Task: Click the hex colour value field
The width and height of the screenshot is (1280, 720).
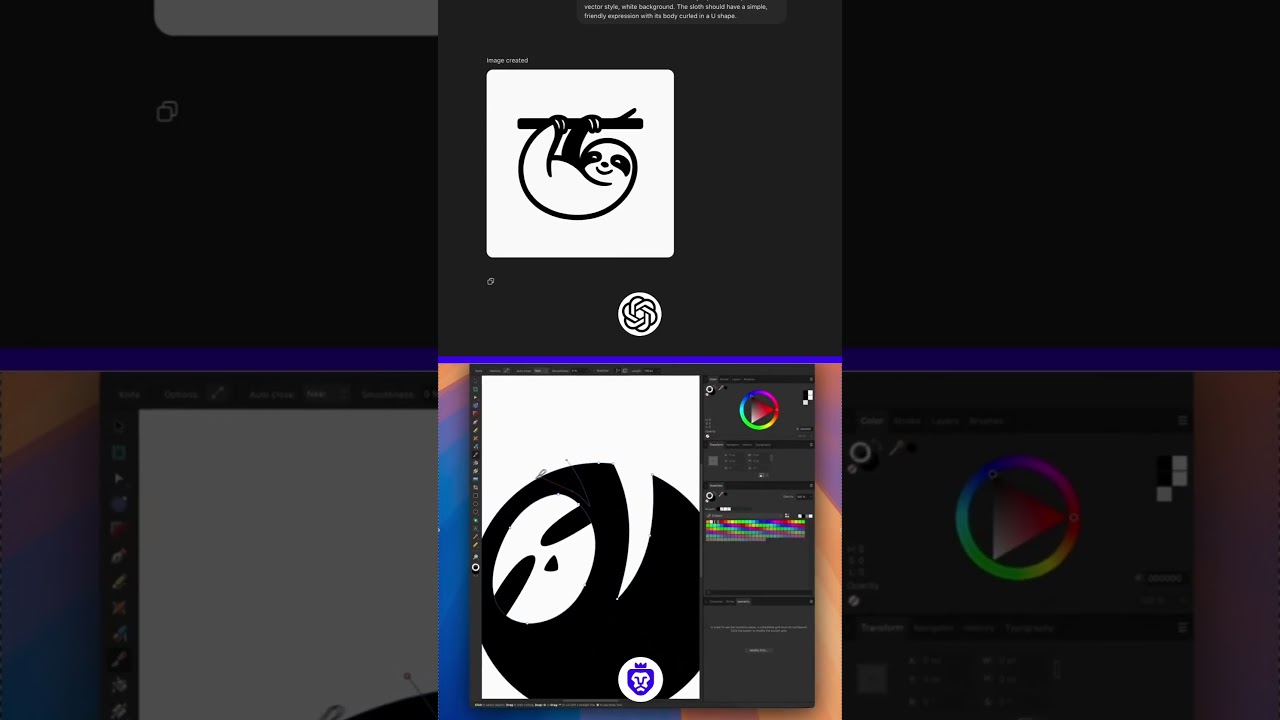Action: point(805,429)
